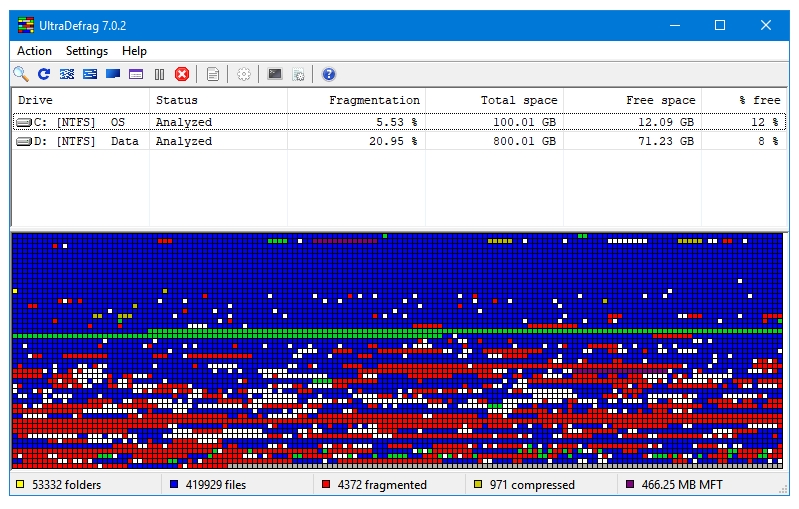Maximize the UltraDefrag window
Viewport: 799px width, 509px height.
coord(720,25)
